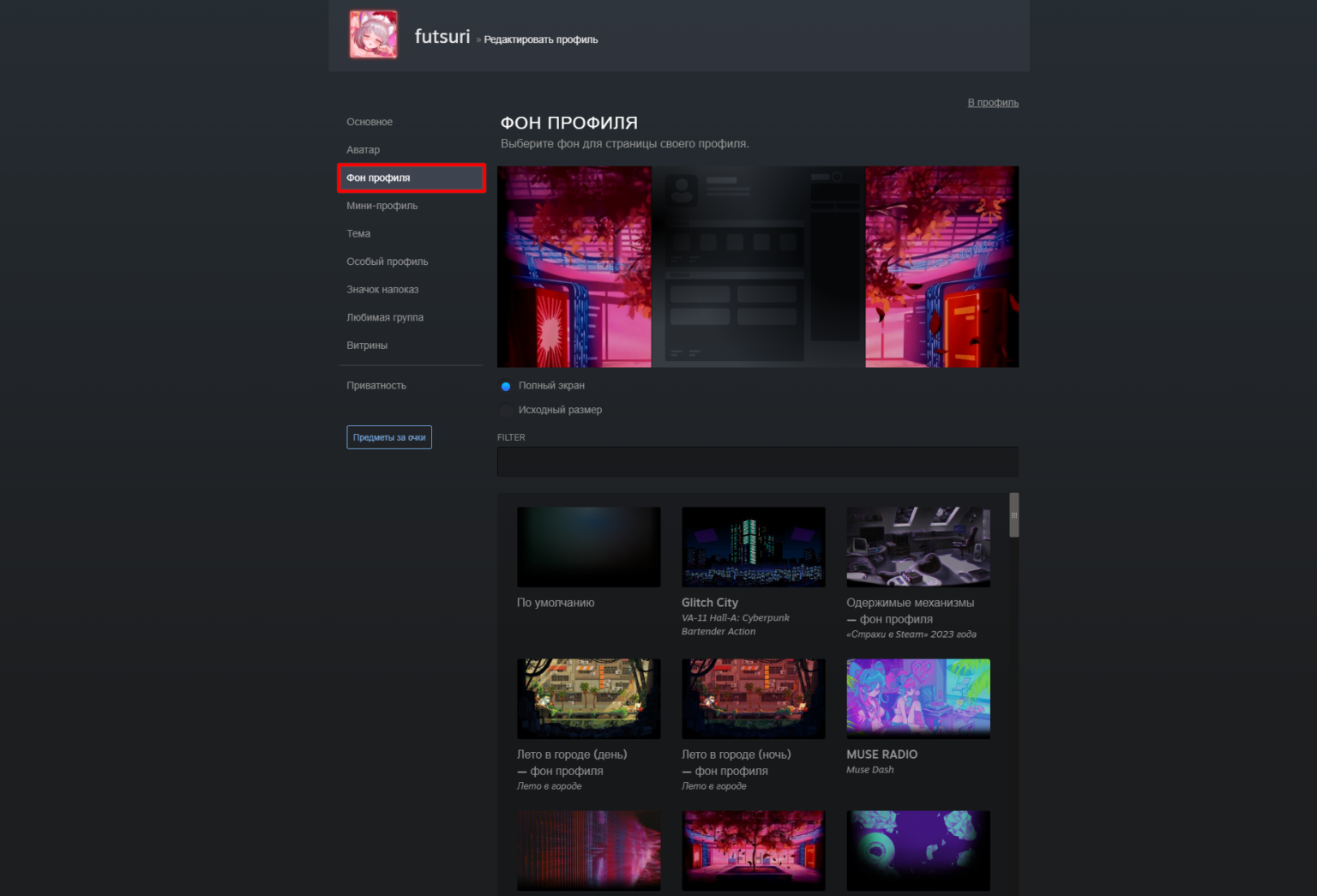Open the "Тема" section
1317x896 pixels.
358,233
